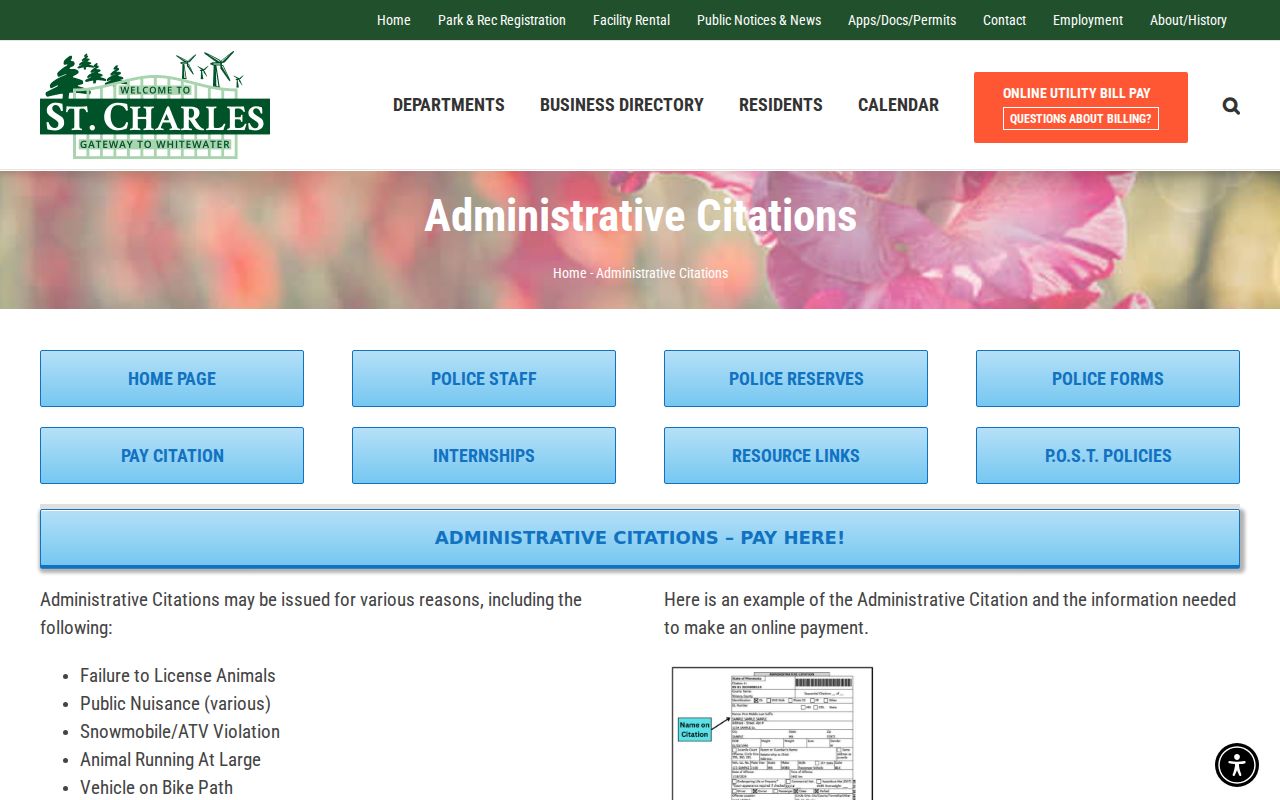This screenshot has width=1280, height=800.
Task: Click the Pay Citation button
Action: [172, 456]
